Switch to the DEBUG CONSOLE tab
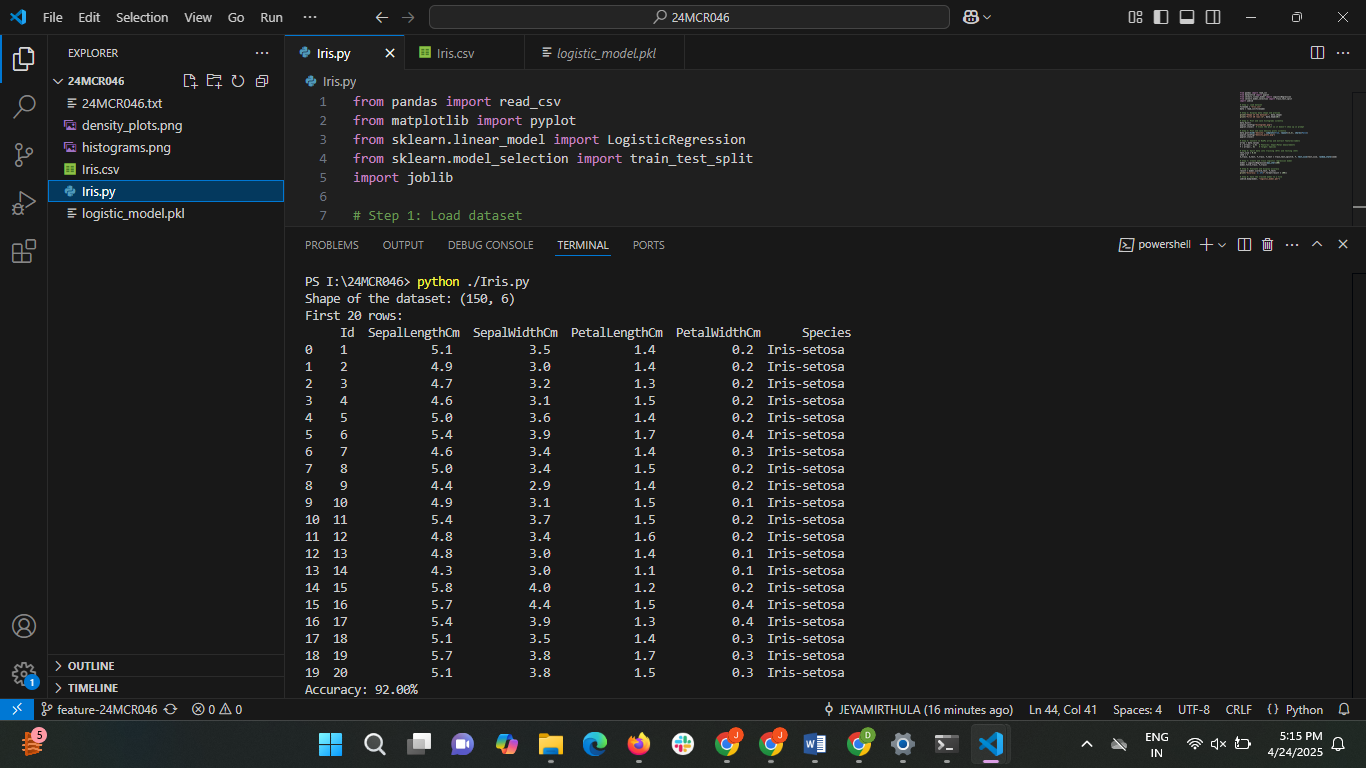 click(x=491, y=245)
